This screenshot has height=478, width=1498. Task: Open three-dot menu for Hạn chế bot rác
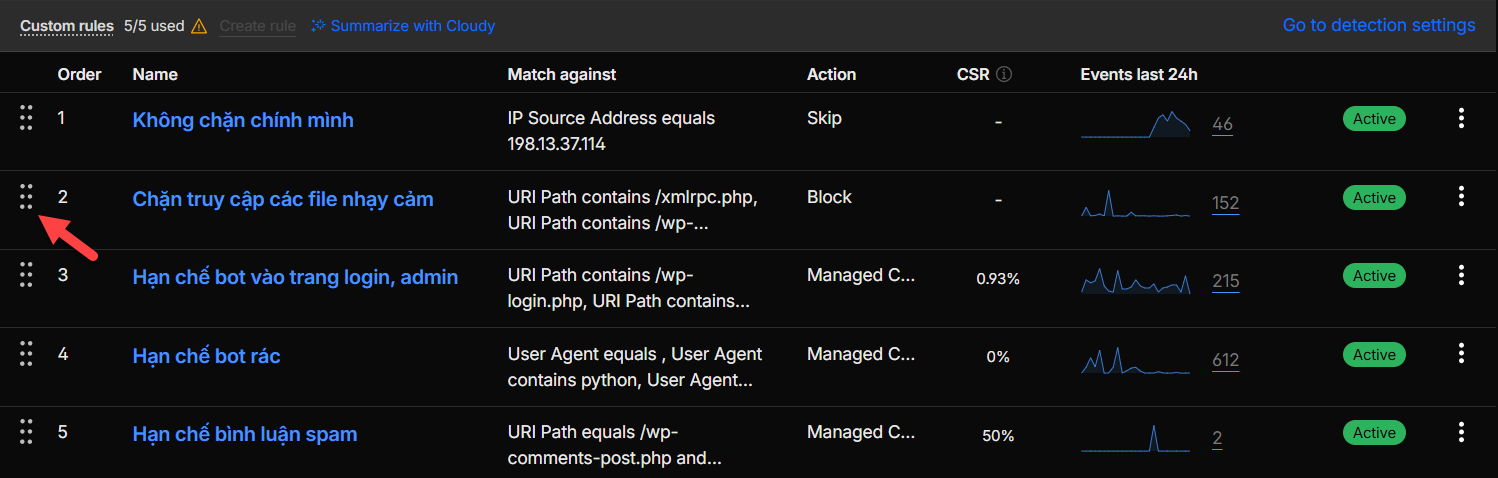[x=1461, y=354]
